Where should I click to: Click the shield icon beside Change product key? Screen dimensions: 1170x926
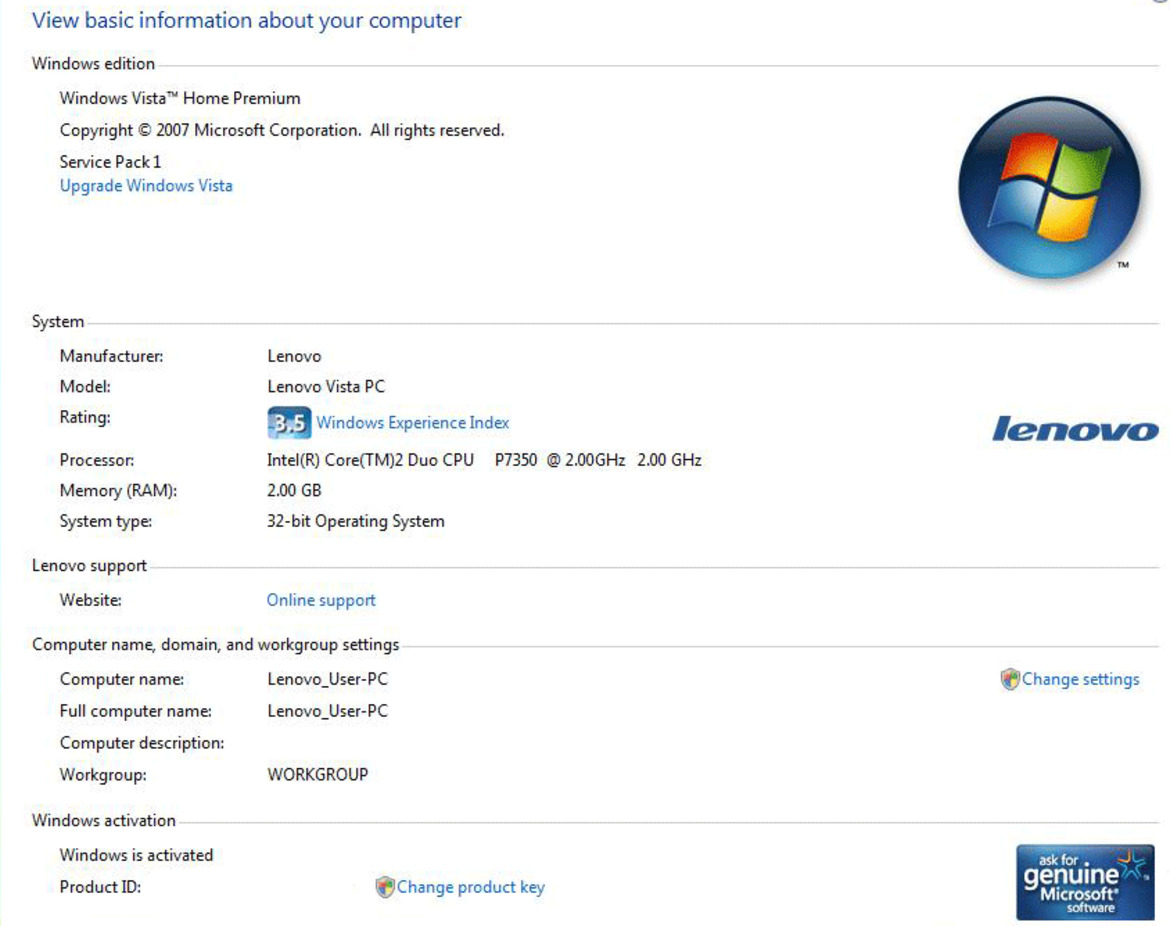point(384,886)
